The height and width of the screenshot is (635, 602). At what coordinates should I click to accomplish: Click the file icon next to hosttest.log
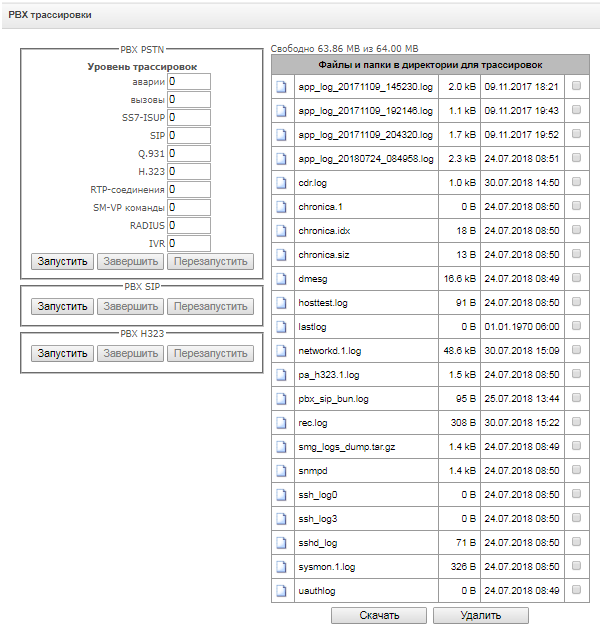coord(281,303)
